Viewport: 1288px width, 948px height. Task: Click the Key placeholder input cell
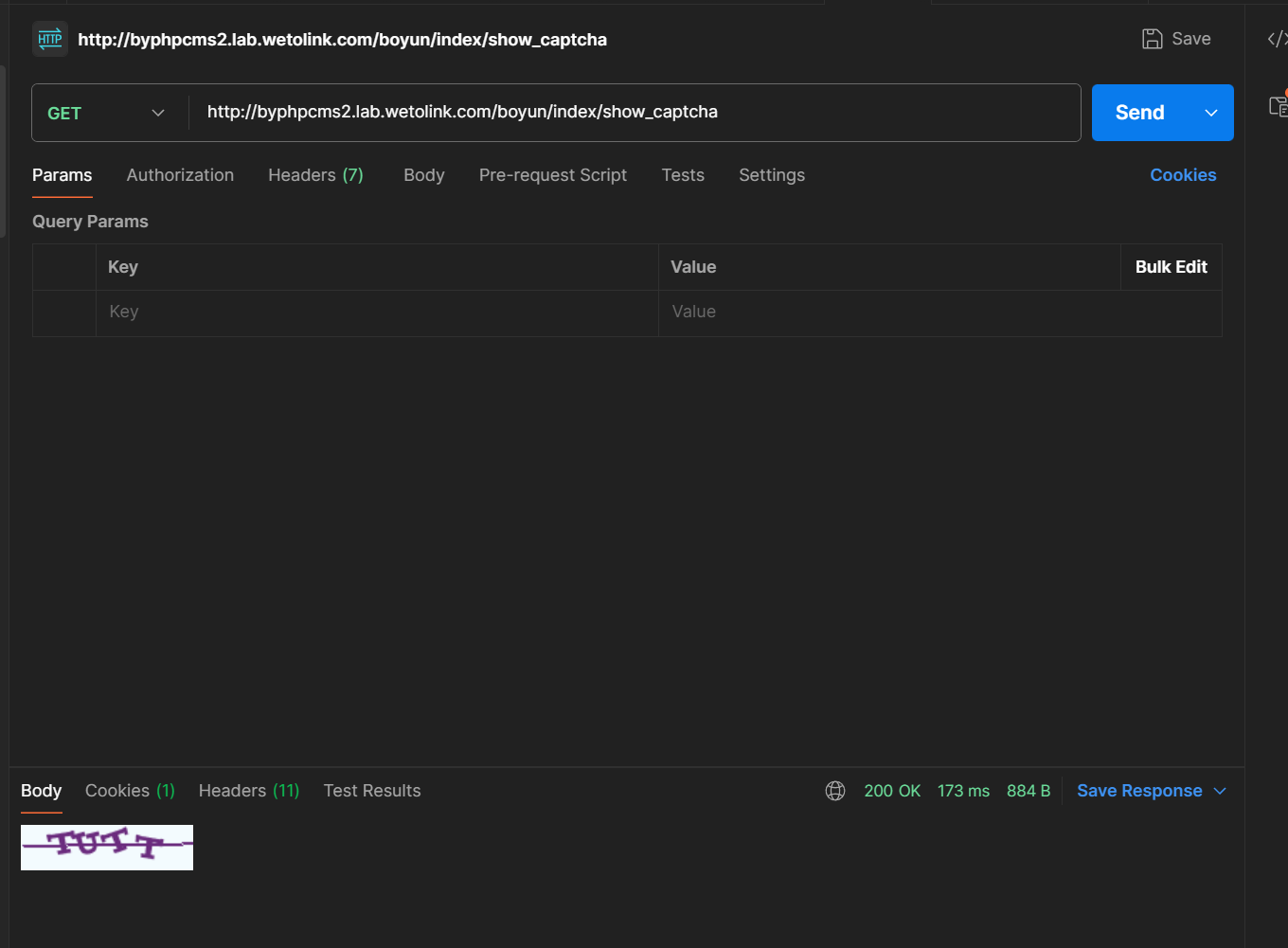pyautogui.click(x=377, y=313)
